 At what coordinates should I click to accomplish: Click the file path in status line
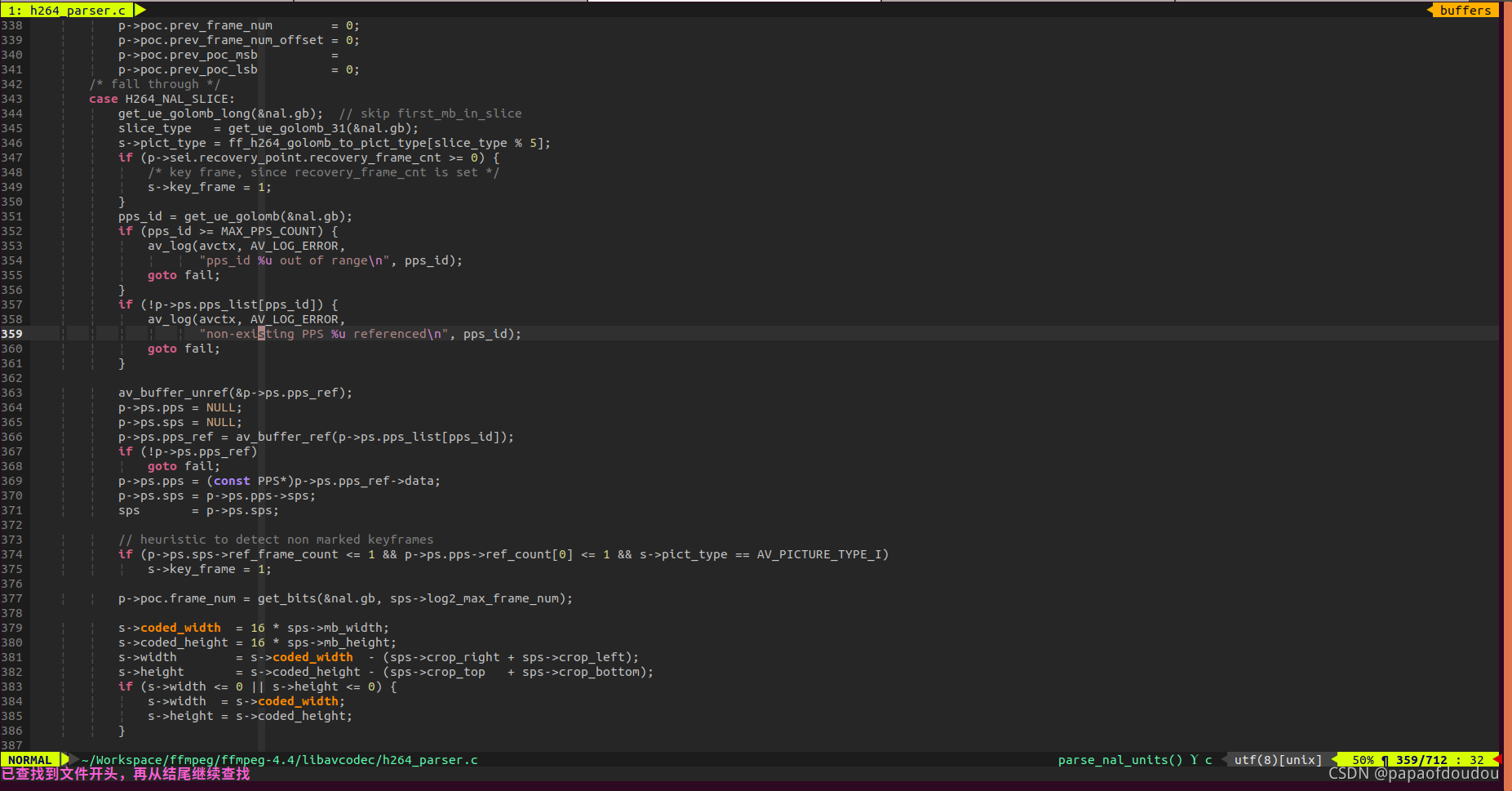pos(280,759)
